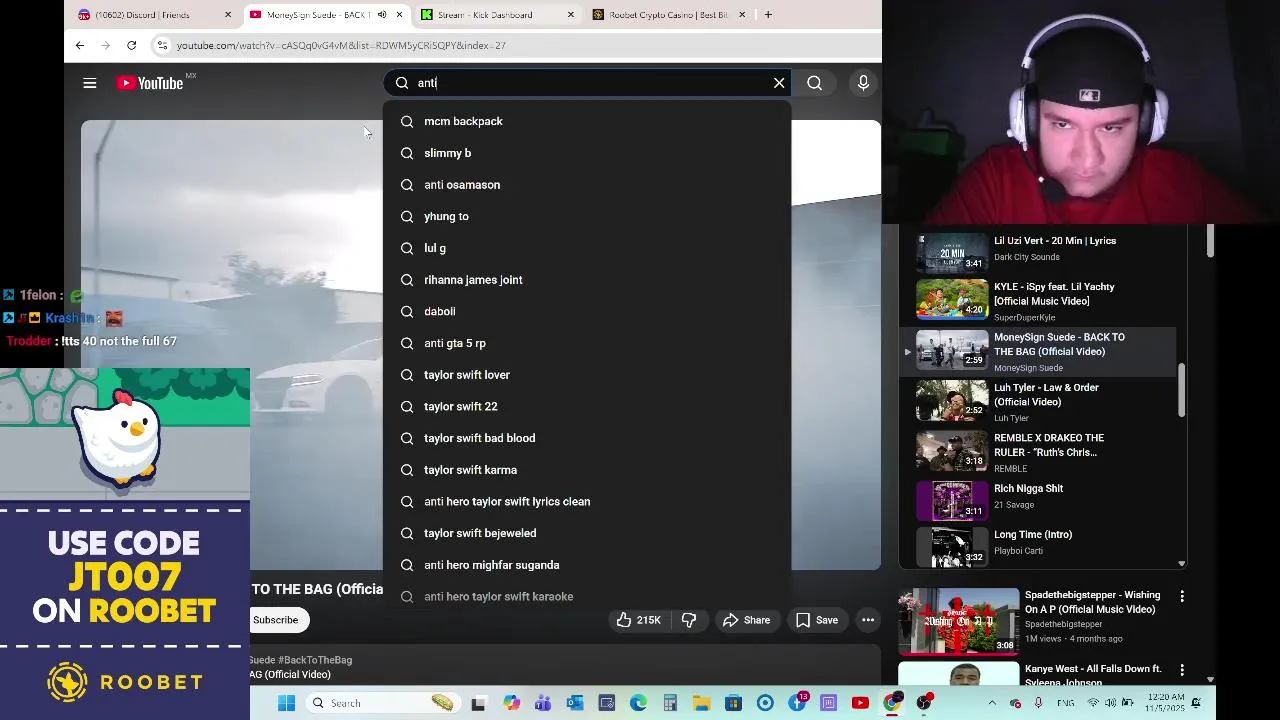Open Microsoft Teams from the taskbar
This screenshot has height=720, width=1280.
[x=543, y=703]
